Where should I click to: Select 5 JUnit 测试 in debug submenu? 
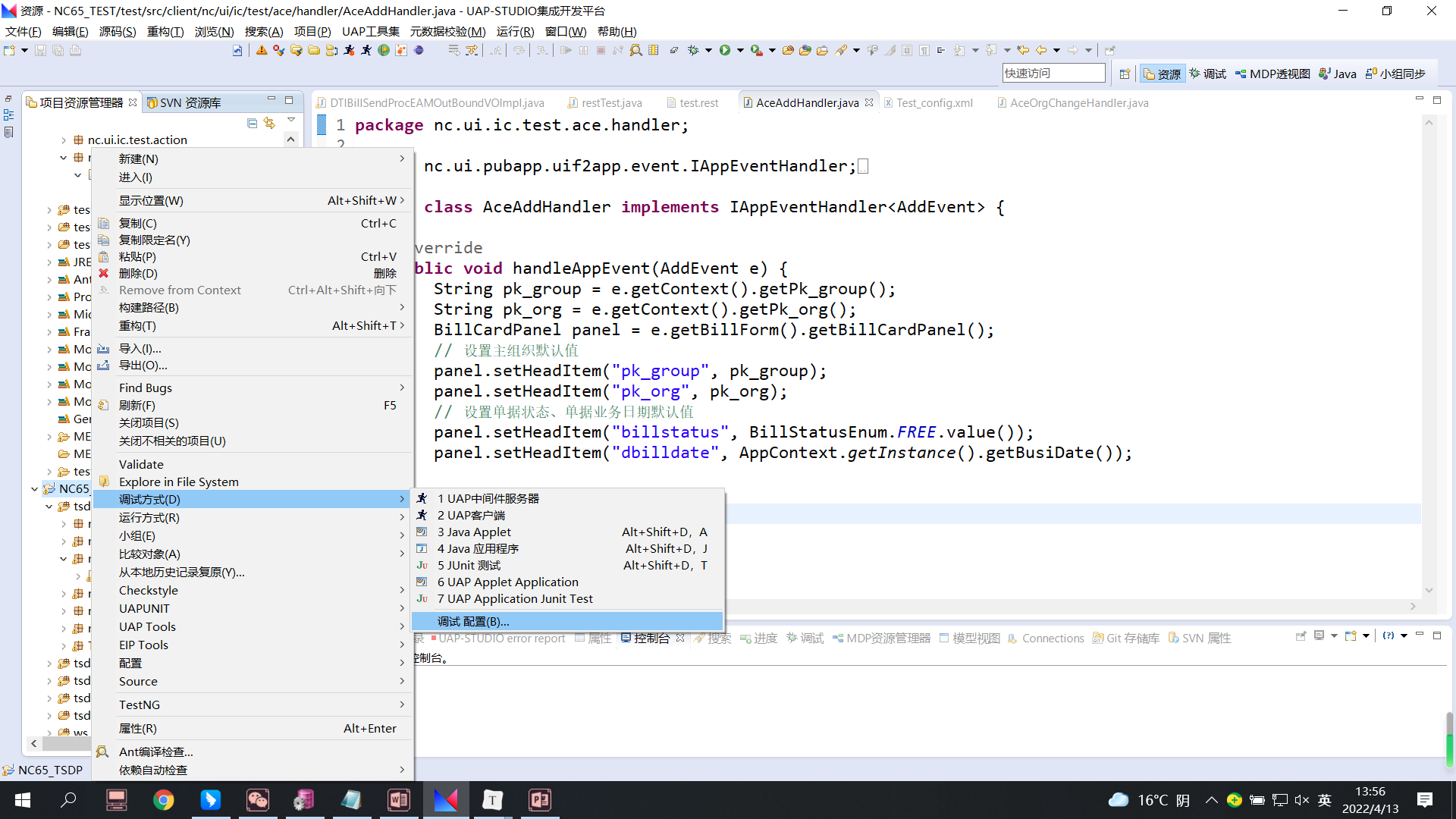469,566
